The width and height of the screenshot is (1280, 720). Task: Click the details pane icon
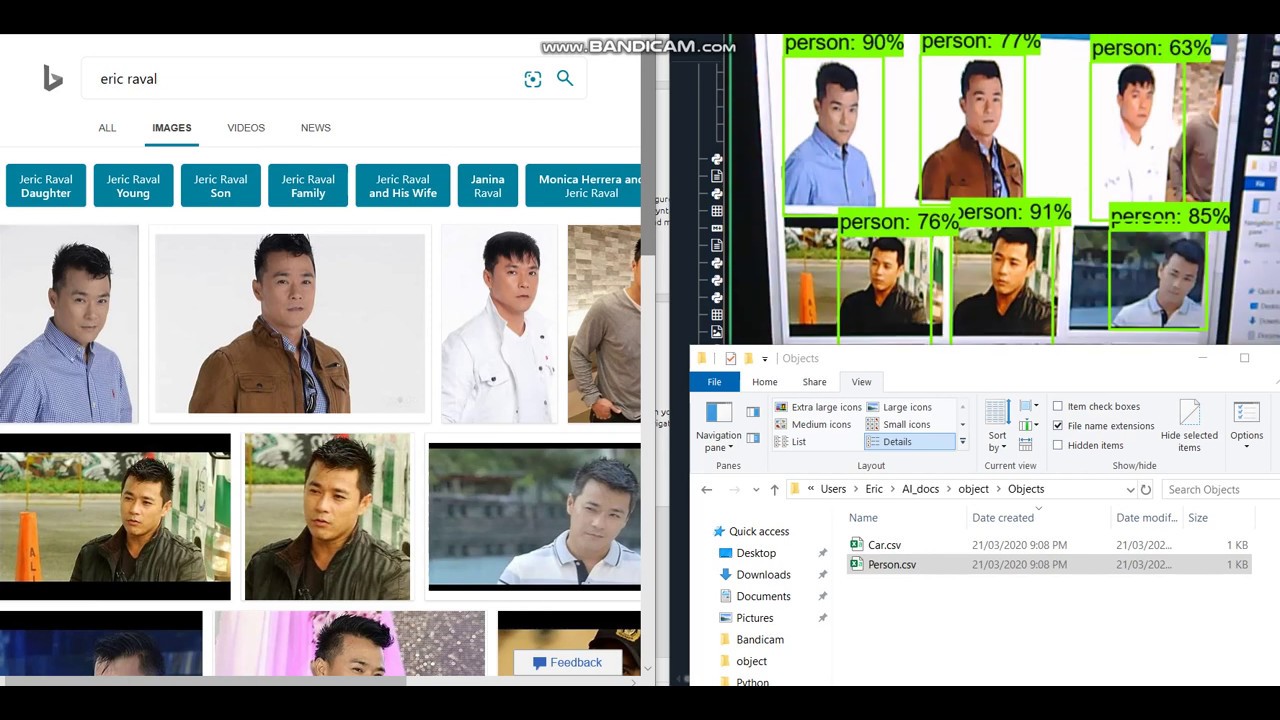pyautogui.click(x=752, y=438)
